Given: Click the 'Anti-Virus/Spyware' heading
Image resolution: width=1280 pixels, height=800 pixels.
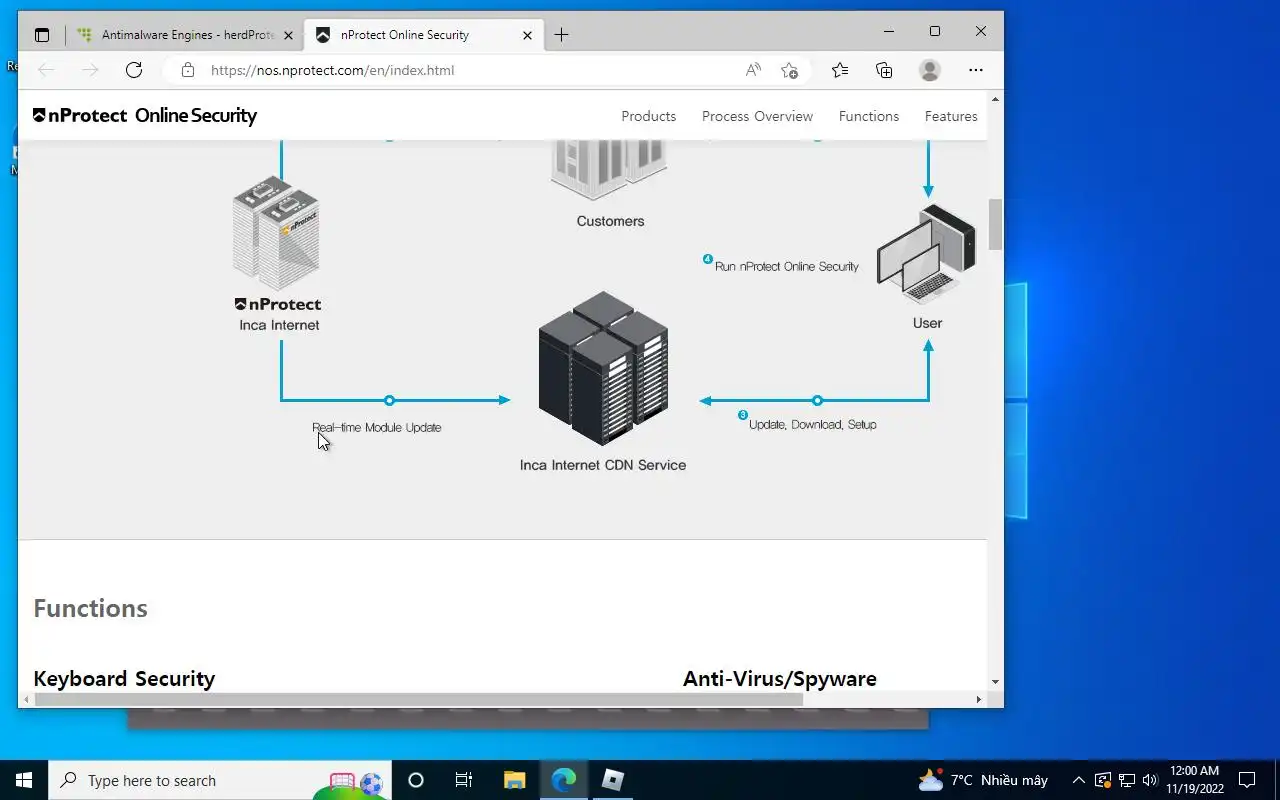Looking at the screenshot, I should pyautogui.click(x=780, y=679).
